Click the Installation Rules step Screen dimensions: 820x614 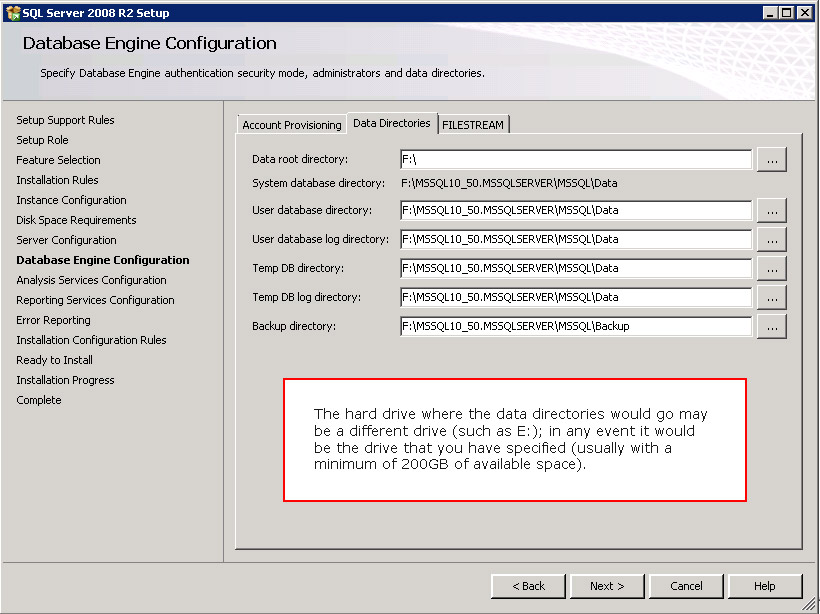[x=58, y=180]
